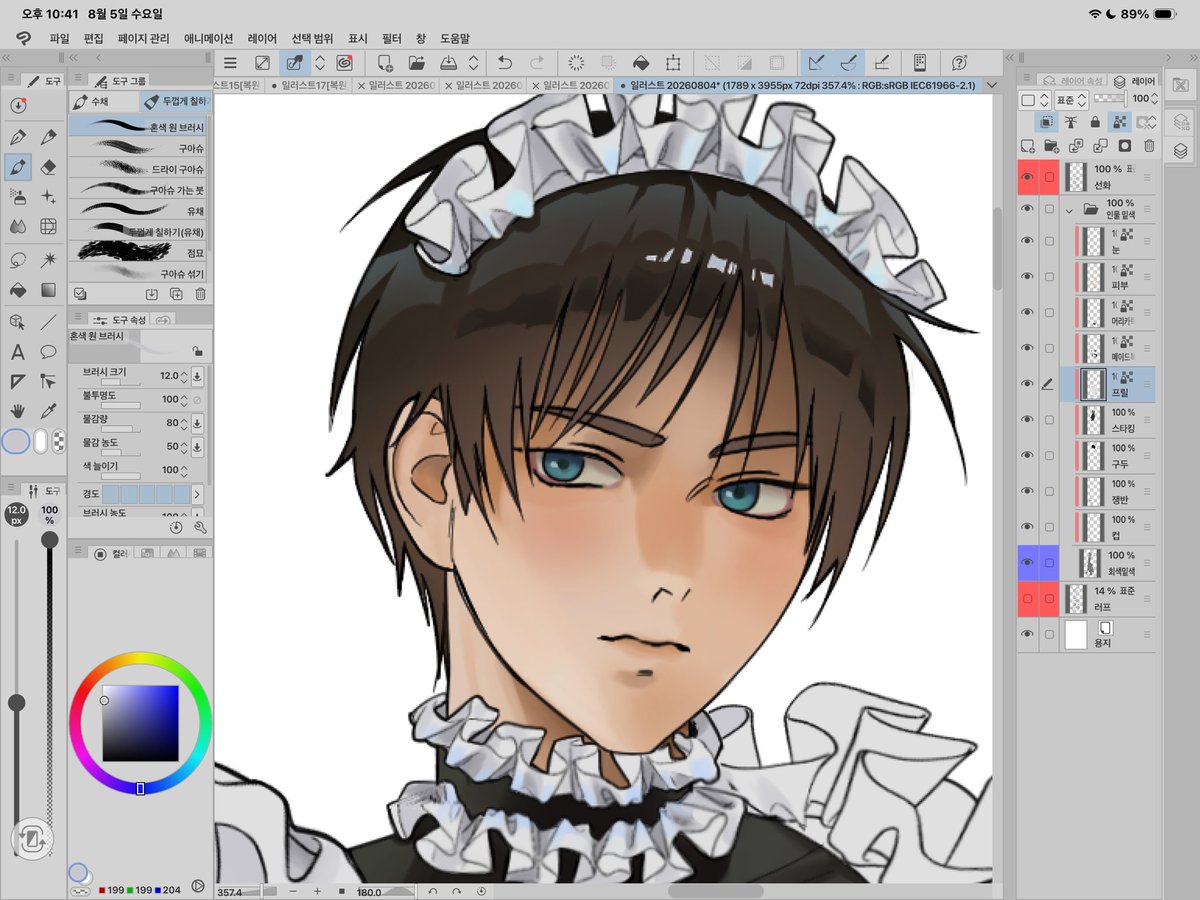
Task: Select the Airbrush tool
Action: [x=17, y=197]
